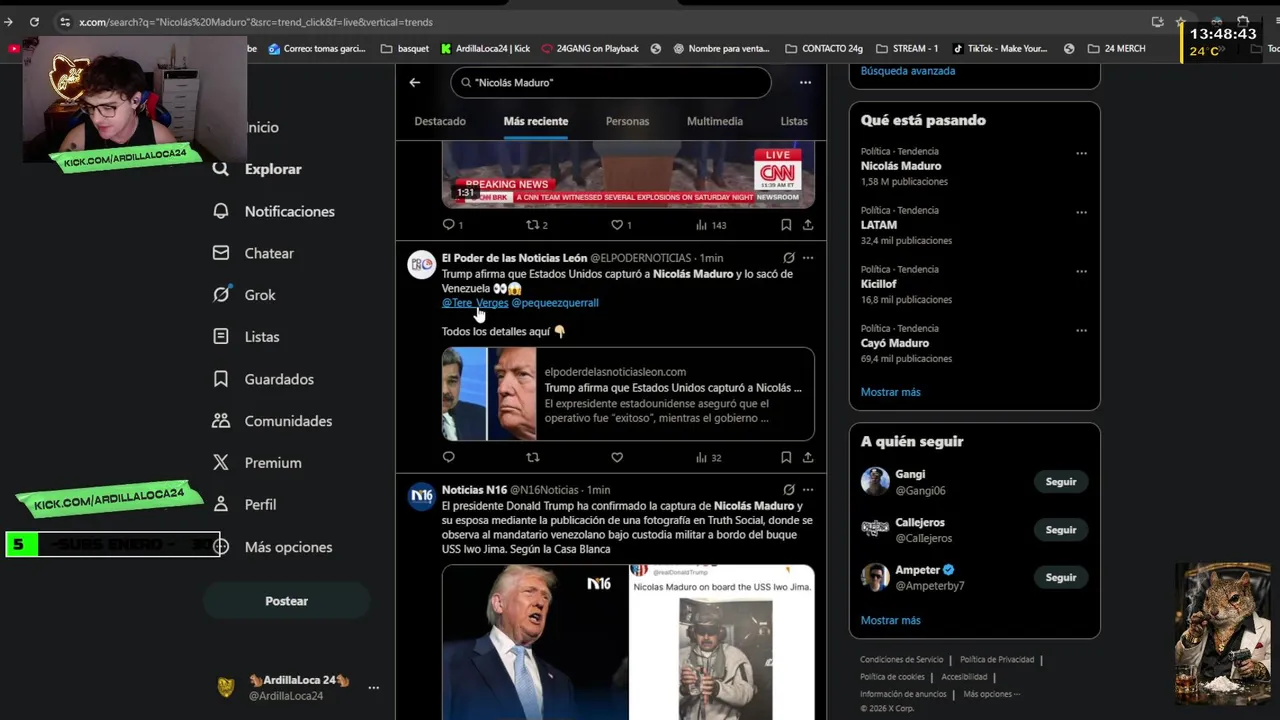
Task: Repost El Poder de las Noticias post
Action: (533, 457)
